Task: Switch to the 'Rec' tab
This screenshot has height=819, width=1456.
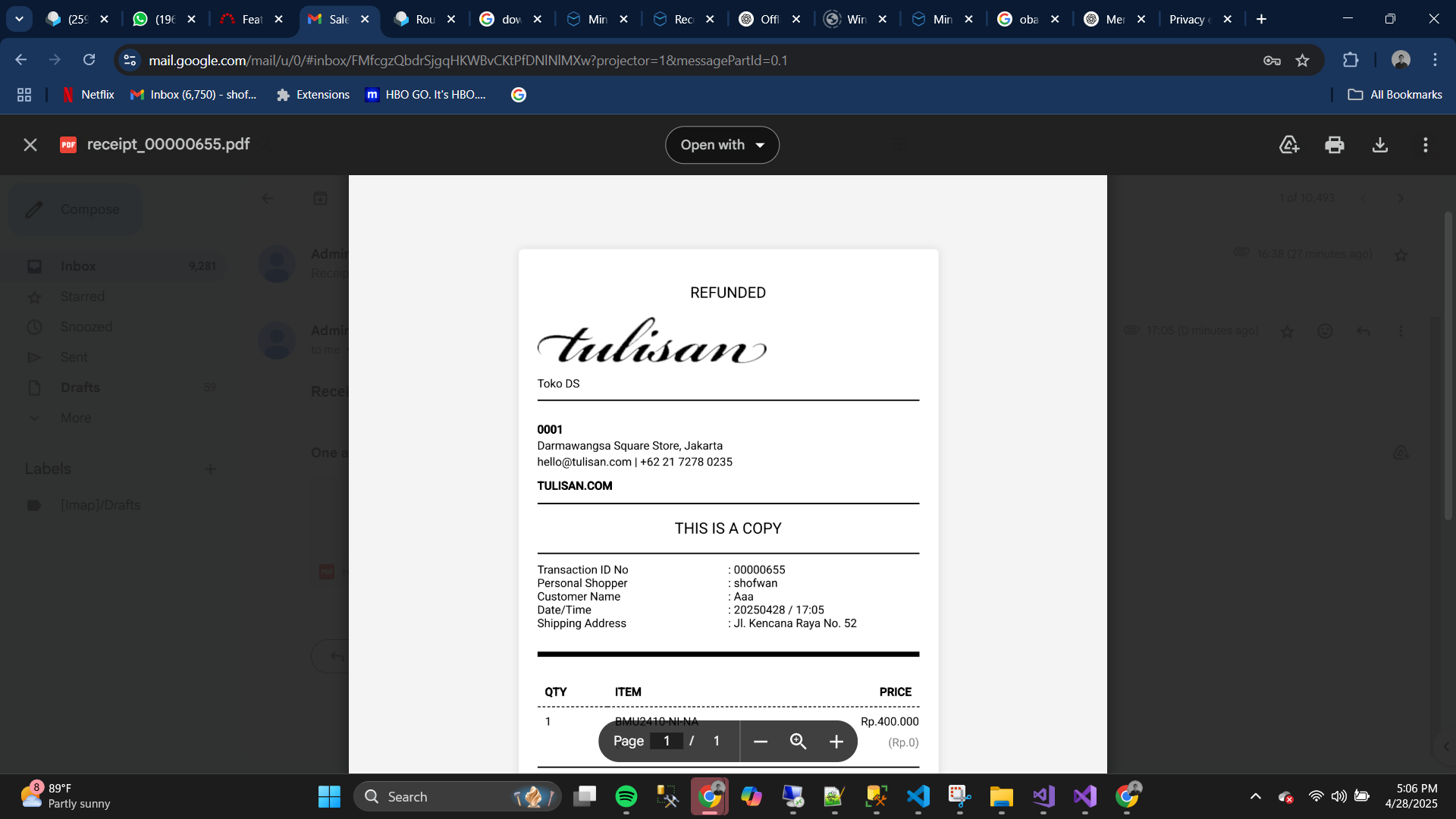Action: click(683, 19)
